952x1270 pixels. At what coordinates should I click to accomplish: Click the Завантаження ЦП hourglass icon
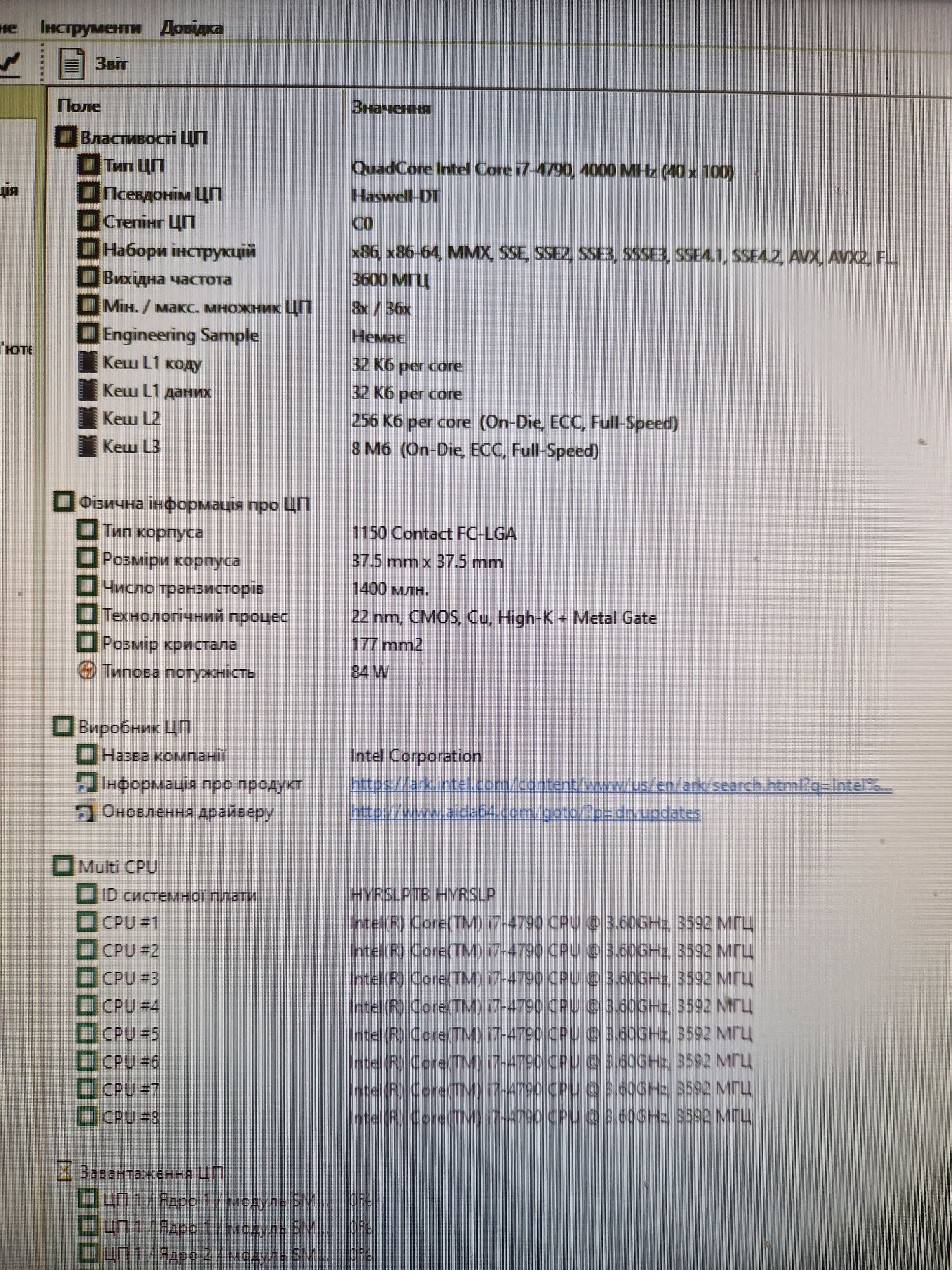pos(64,1172)
